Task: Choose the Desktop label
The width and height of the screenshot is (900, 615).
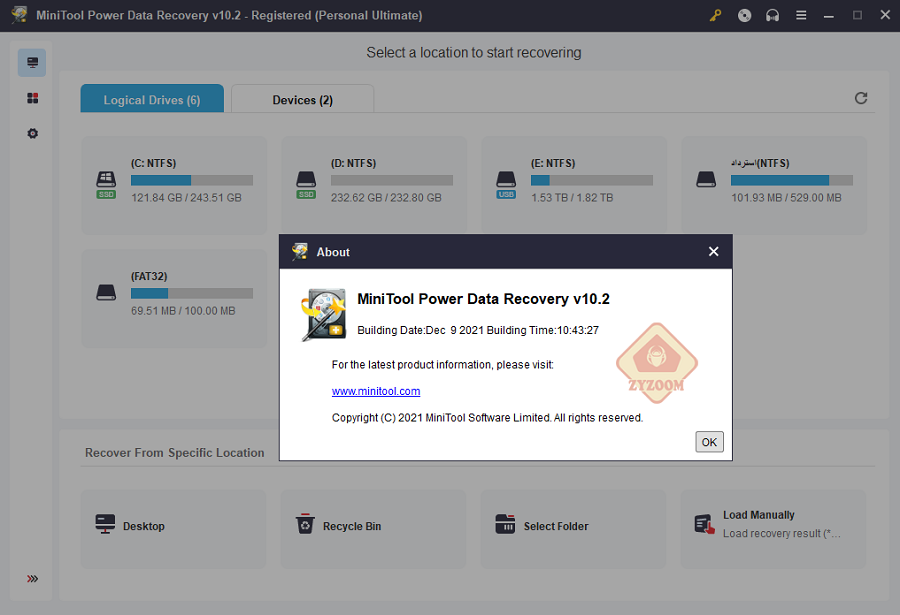Action: (143, 526)
